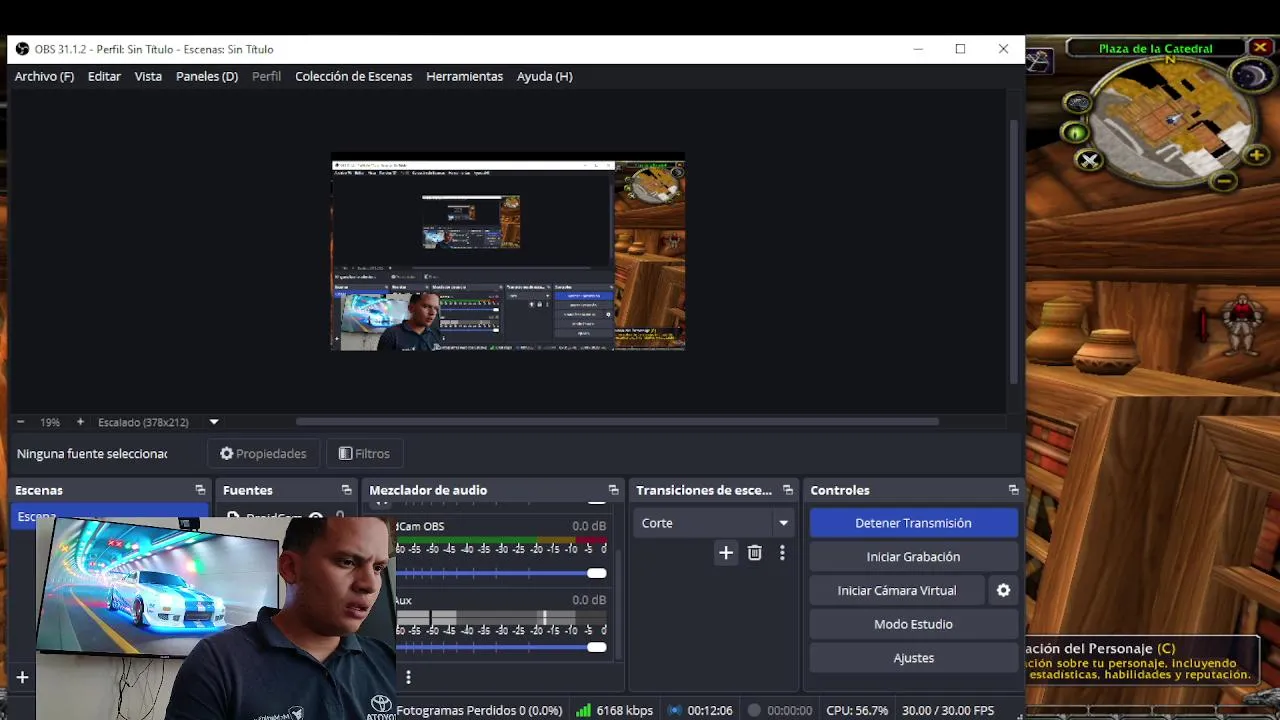
Task: Zoom in the game minimap
Action: click(1256, 155)
